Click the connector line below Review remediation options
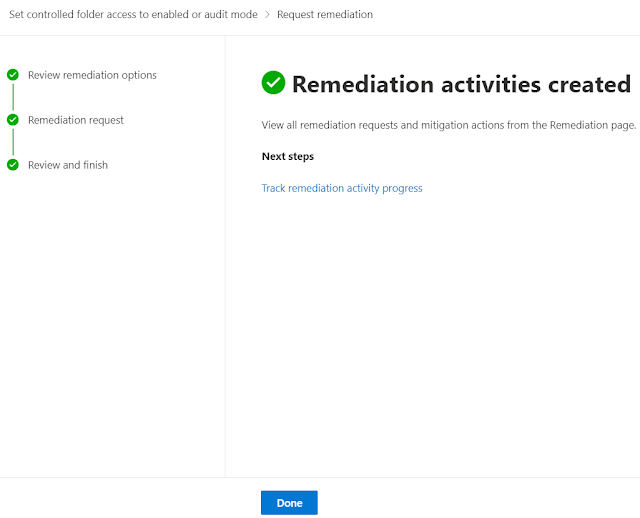This screenshot has width=640, height=518. point(13,97)
